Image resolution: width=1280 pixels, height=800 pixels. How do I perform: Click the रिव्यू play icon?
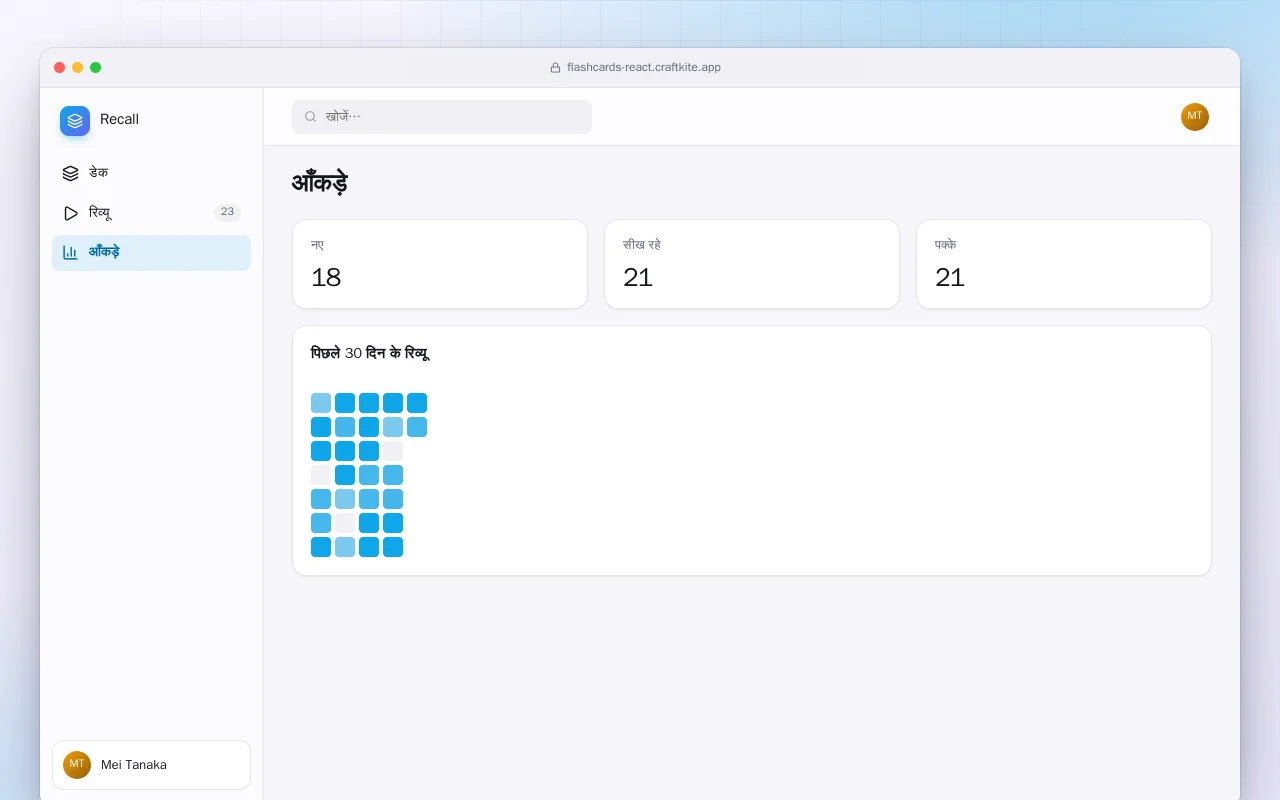pos(70,213)
